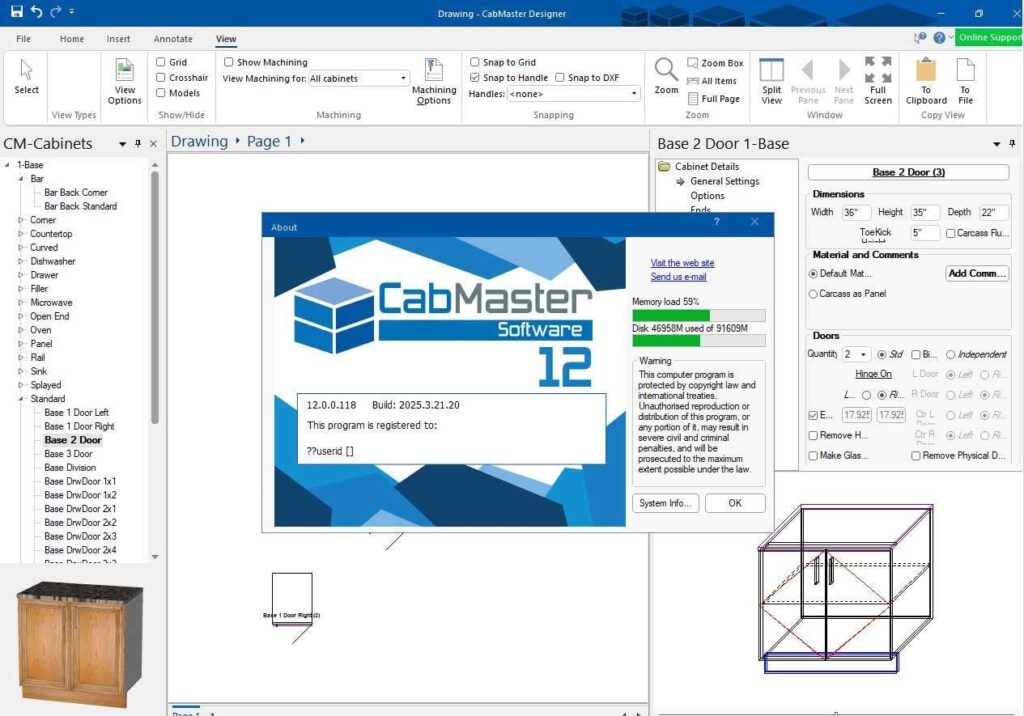The height and width of the screenshot is (716, 1024).
Task: Open the File menu
Action: pos(24,39)
